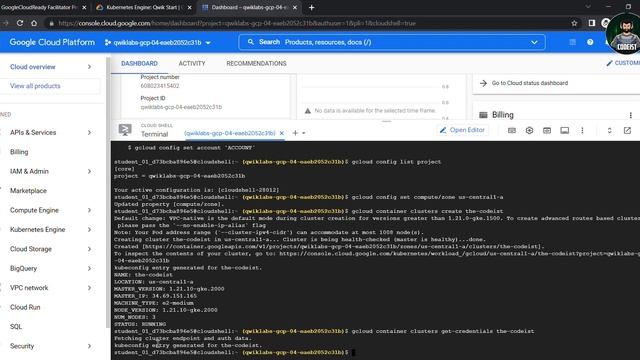Open Cloud Shell more options vertical dots
This screenshot has width=640, height=360.
[x=582, y=130]
